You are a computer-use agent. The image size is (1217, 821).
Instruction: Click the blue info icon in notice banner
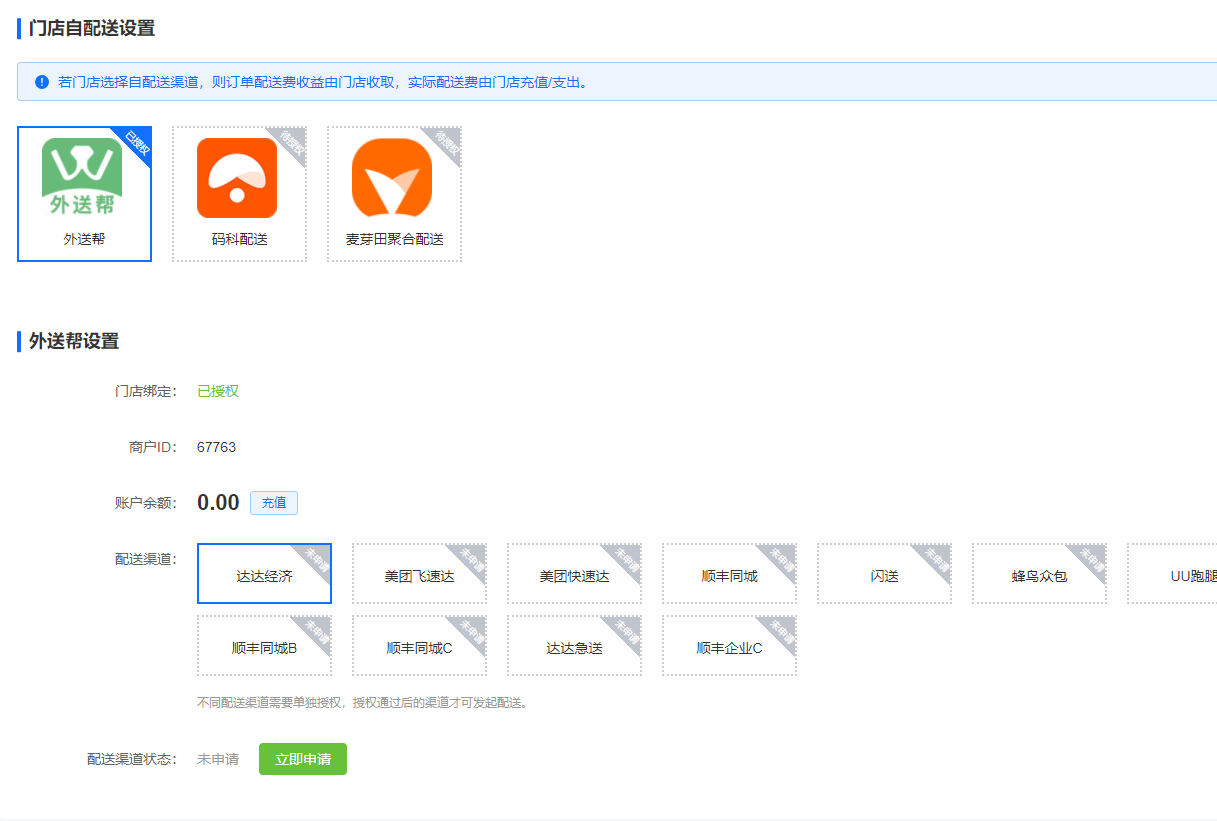coord(42,82)
